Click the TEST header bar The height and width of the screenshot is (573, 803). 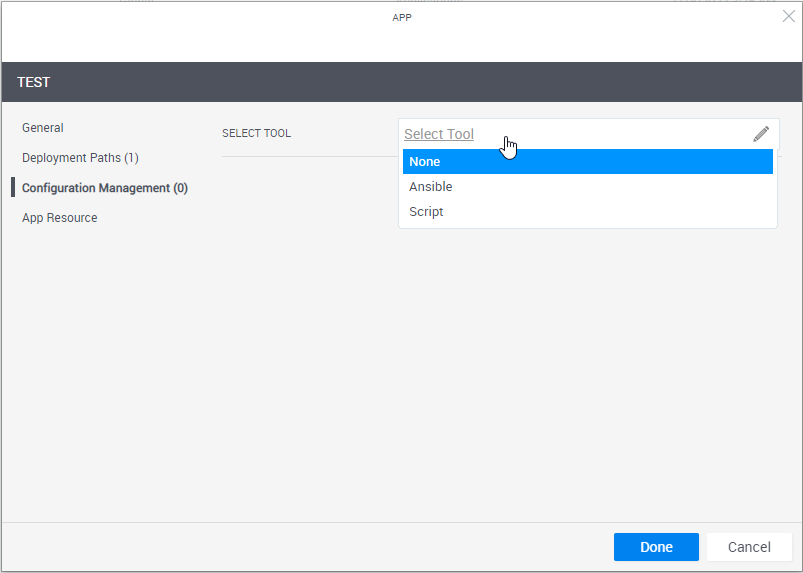pos(400,82)
